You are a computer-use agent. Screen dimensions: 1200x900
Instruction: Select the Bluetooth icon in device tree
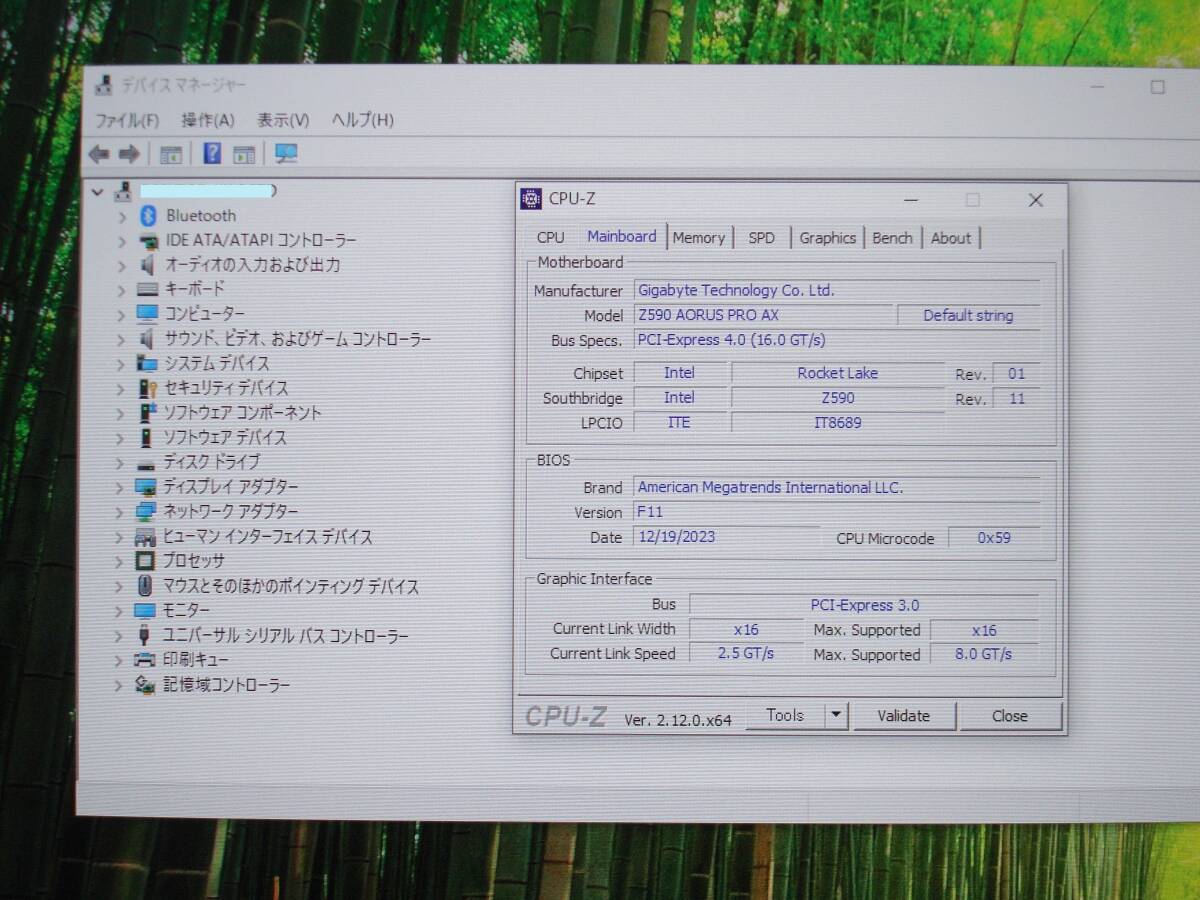pos(148,215)
